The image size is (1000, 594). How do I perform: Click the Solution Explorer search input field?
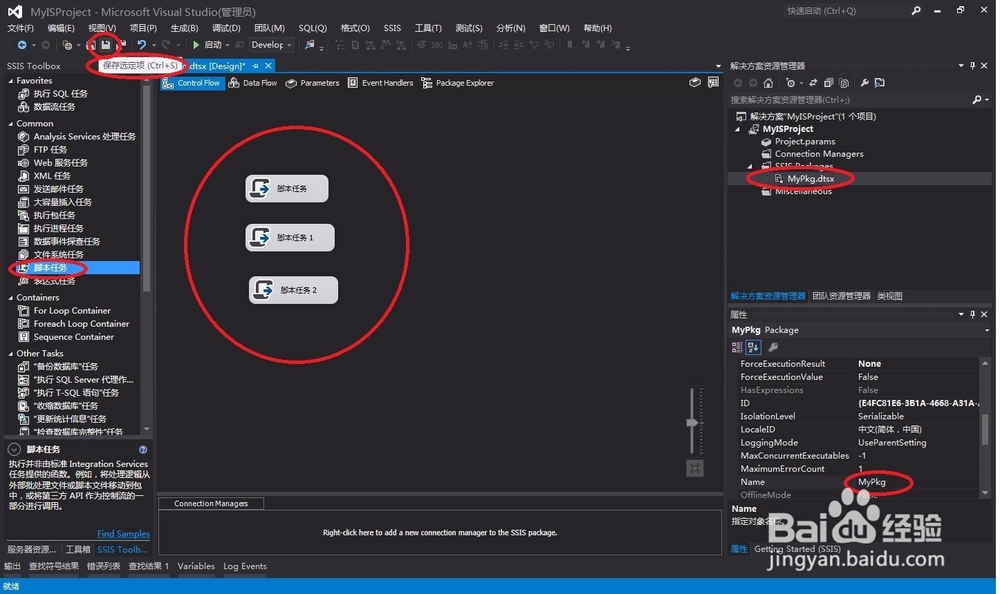coord(848,100)
